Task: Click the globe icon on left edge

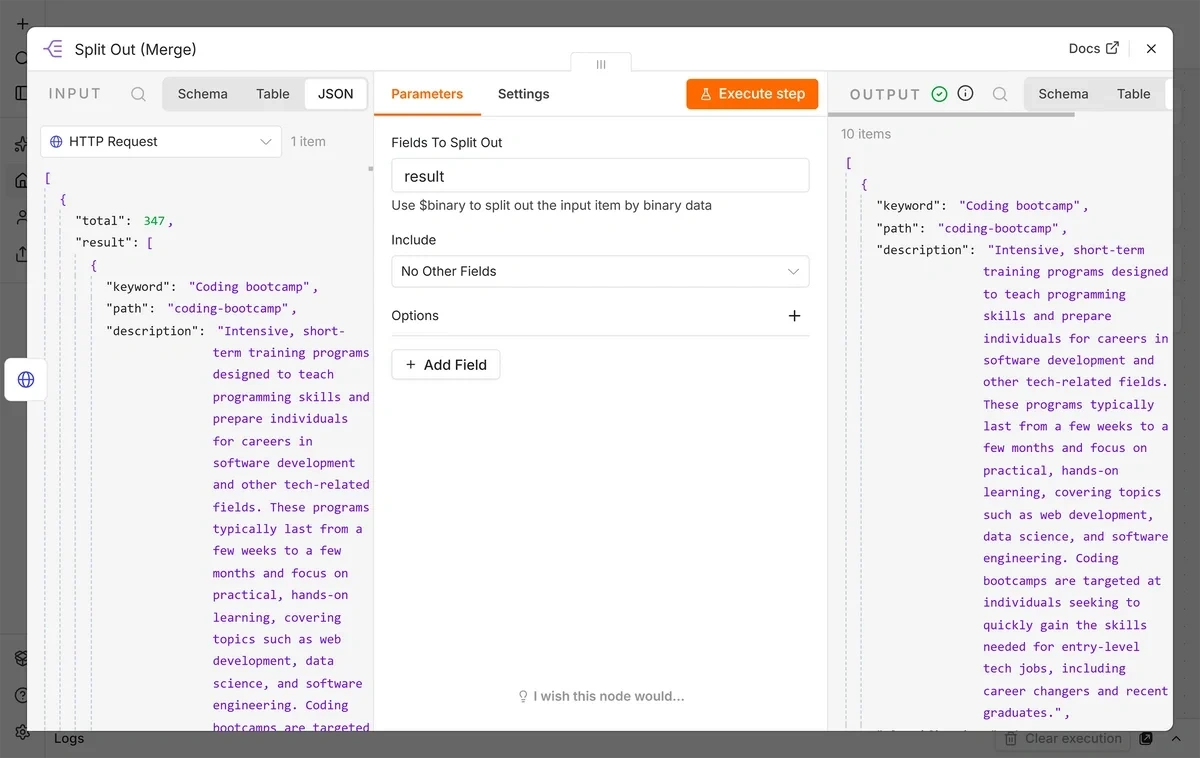Action: pyautogui.click(x=26, y=380)
